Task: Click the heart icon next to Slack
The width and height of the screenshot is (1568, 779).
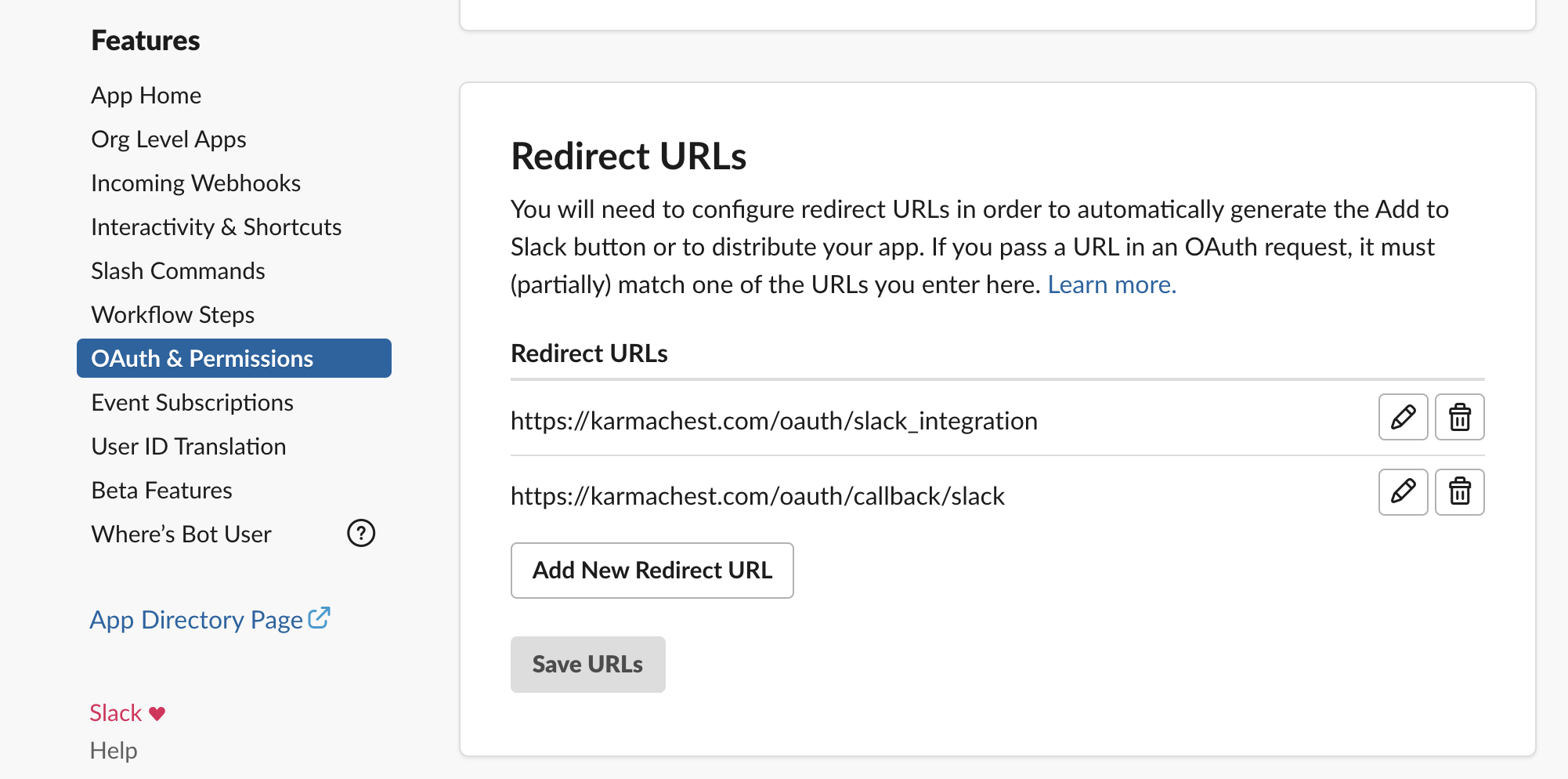Action: [157, 713]
